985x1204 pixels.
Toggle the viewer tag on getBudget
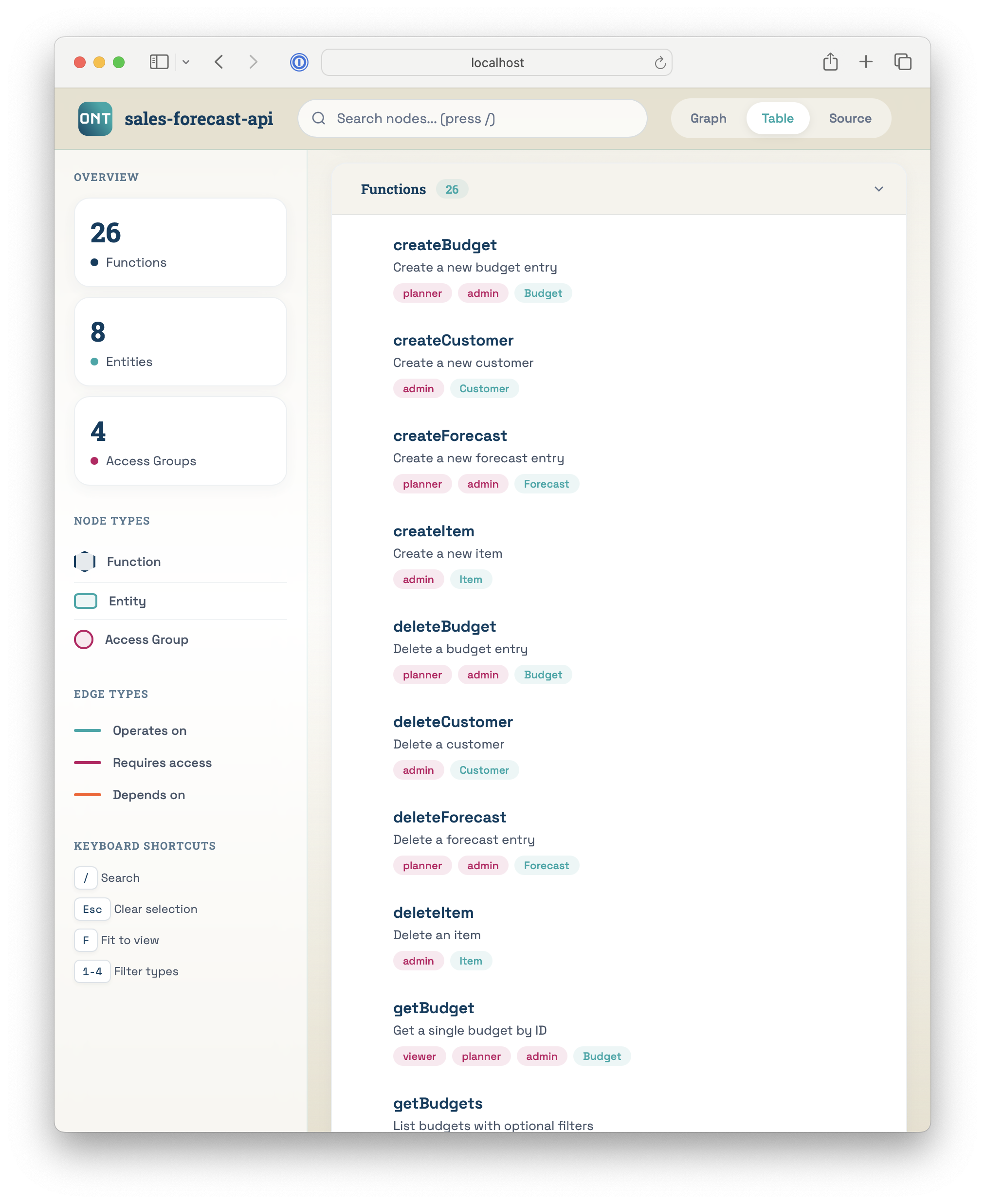coord(420,1056)
